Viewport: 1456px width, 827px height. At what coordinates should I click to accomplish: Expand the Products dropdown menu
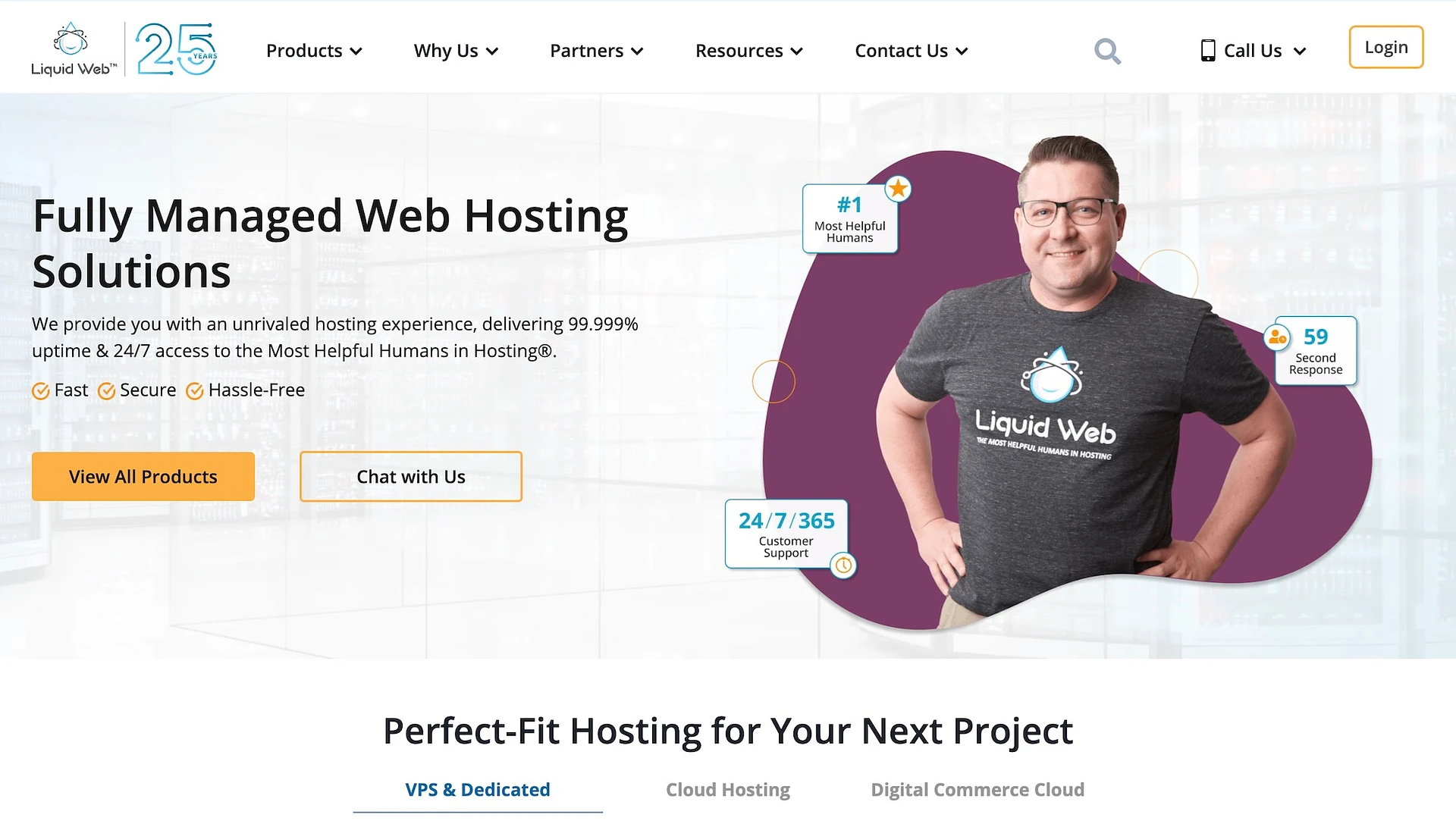314,50
